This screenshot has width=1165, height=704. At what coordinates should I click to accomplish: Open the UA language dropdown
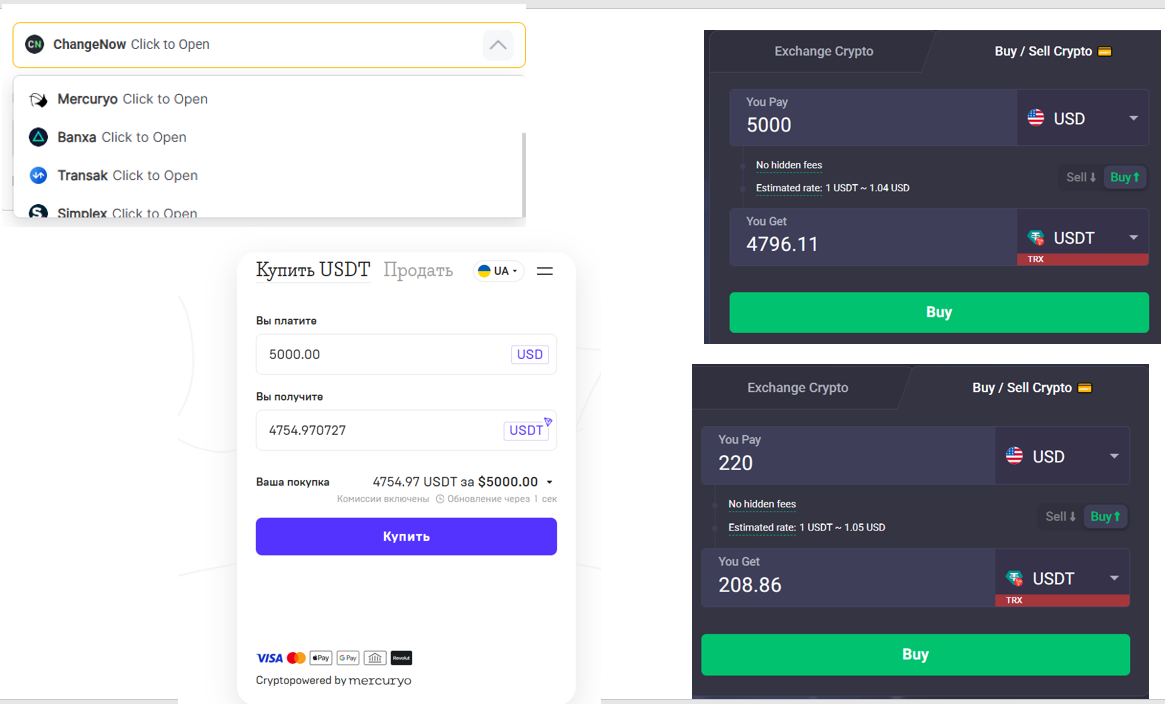point(498,271)
